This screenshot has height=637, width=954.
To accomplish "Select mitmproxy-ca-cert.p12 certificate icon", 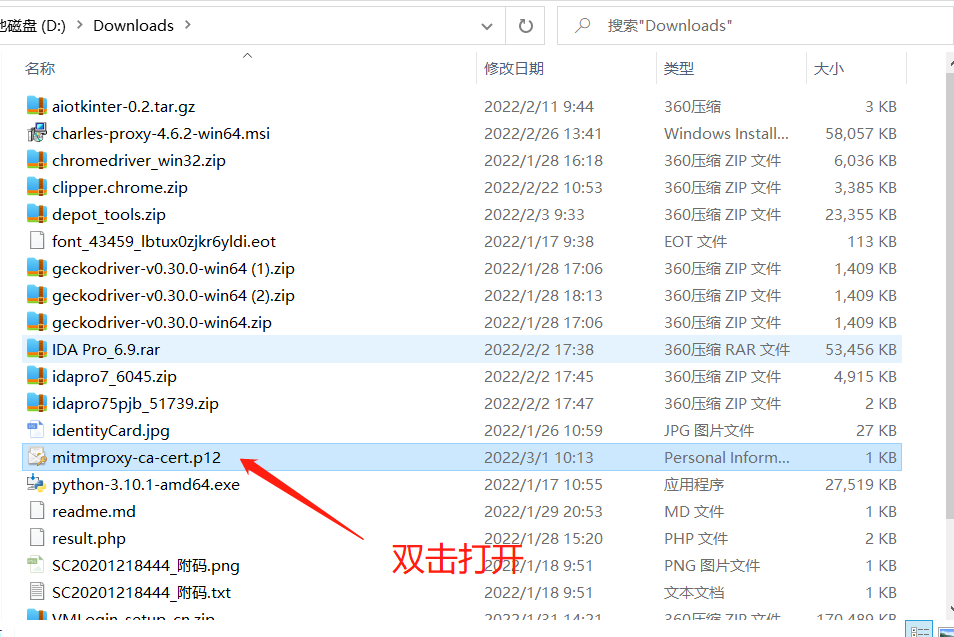I will pos(37,458).
